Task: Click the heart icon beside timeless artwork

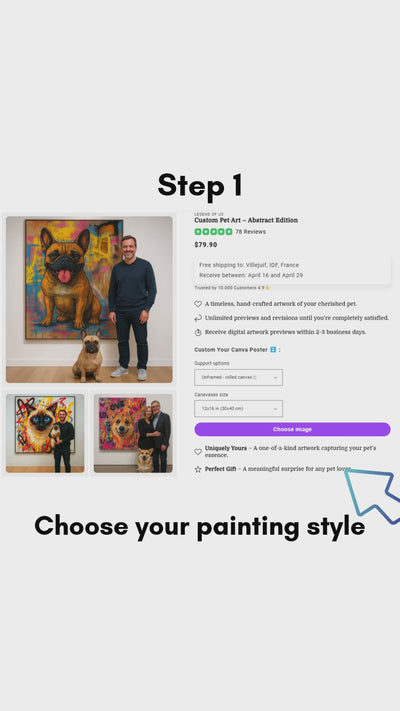Action: tap(198, 304)
